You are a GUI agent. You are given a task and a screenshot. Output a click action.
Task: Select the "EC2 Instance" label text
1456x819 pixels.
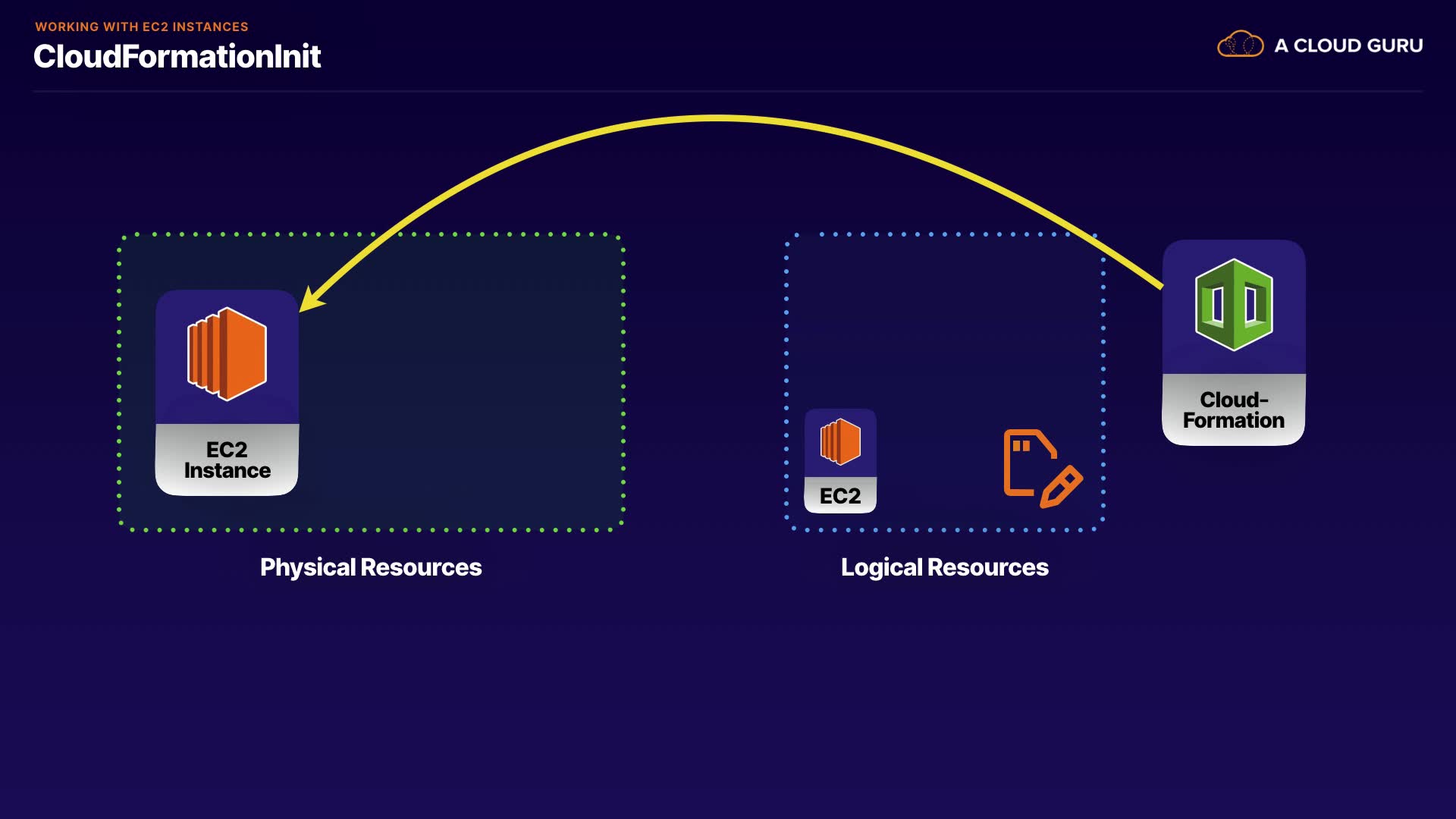click(x=227, y=460)
